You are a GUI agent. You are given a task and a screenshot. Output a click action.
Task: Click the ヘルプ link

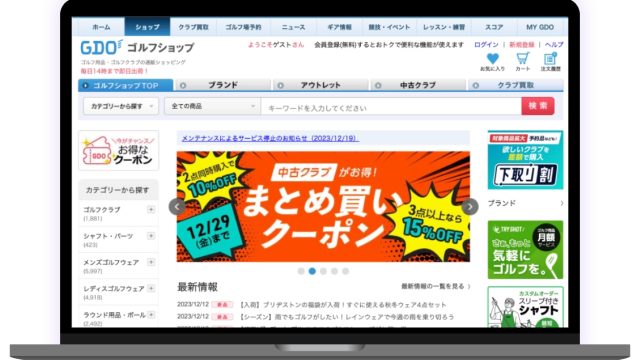point(554,44)
